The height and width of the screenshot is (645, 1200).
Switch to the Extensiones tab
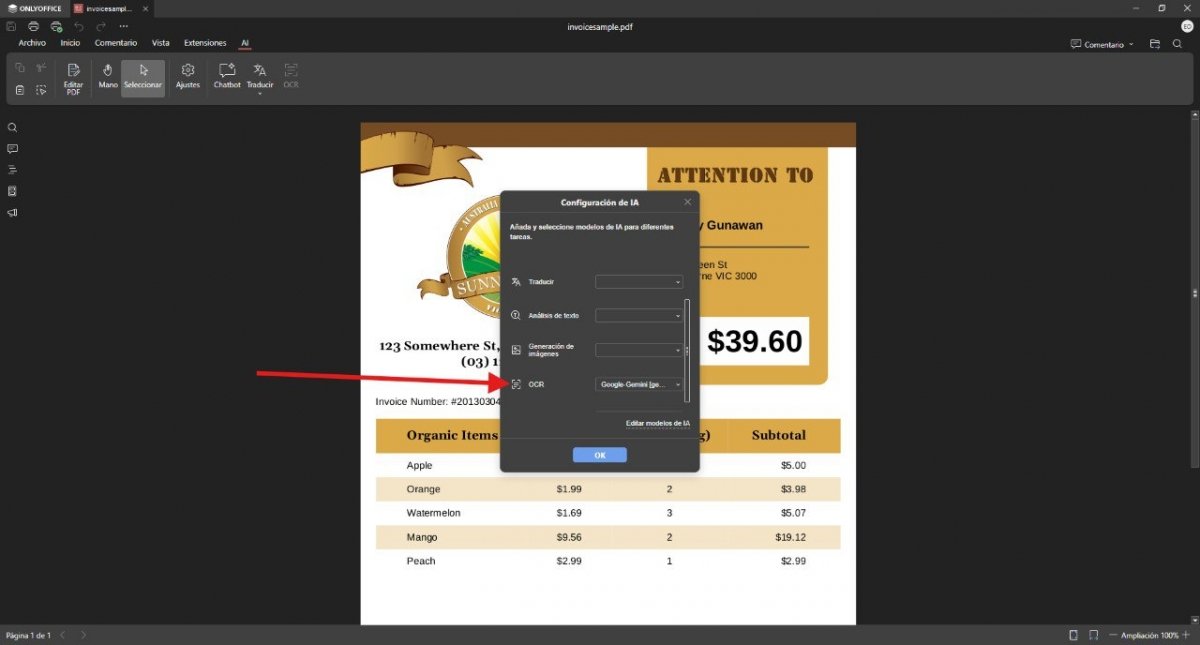coord(205,43)
